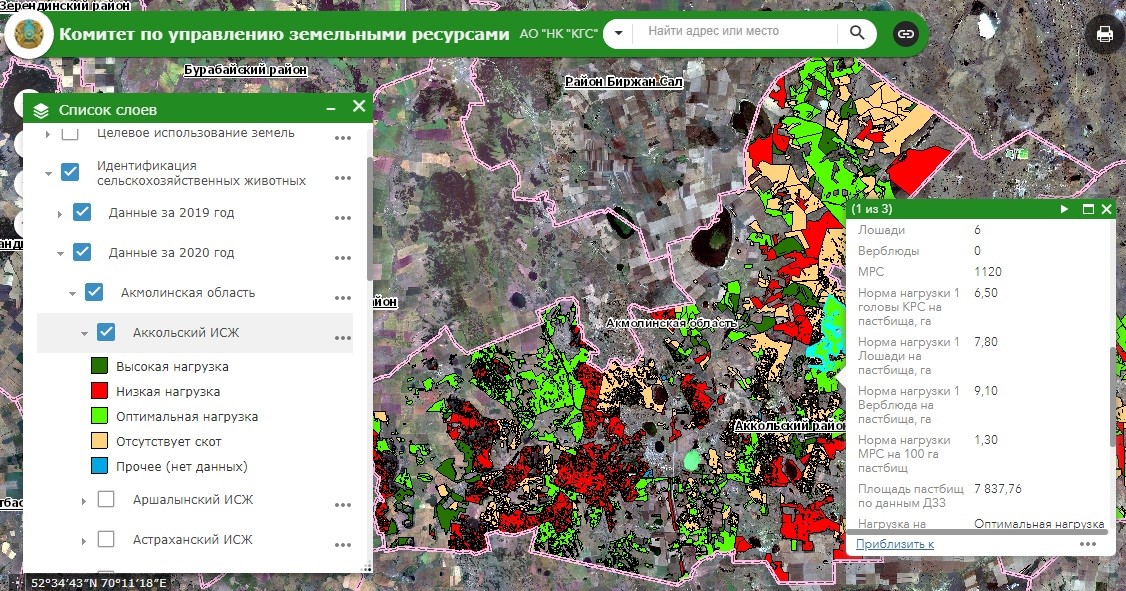1126x591 pixels.
Task: Click the play arrow for next feature
Action: click(x=1064, y=209)
